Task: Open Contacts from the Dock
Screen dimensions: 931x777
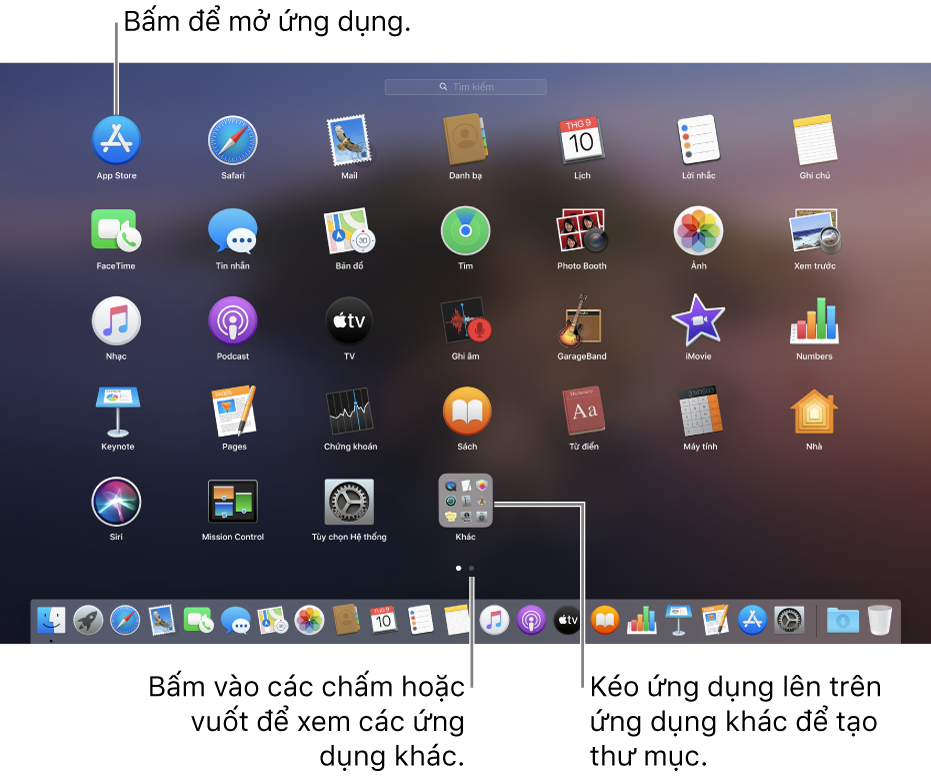Action: 346,620
